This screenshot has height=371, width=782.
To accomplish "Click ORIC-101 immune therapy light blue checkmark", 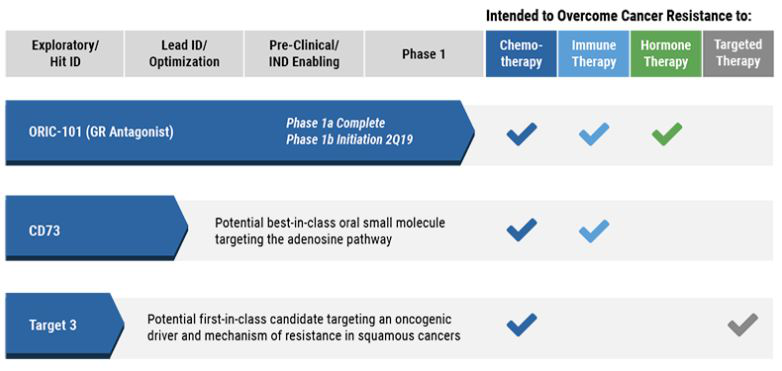I will (594, 134).
